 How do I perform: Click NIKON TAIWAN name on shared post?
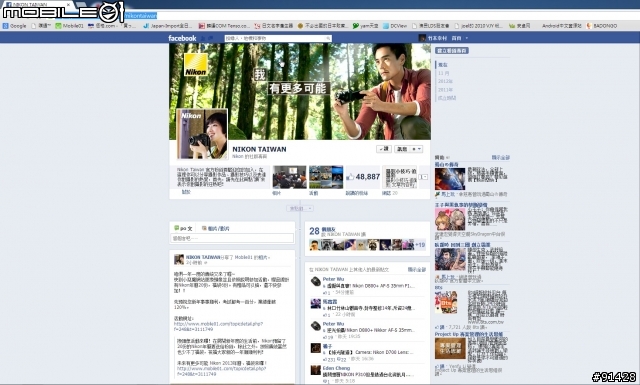(203, 257)
